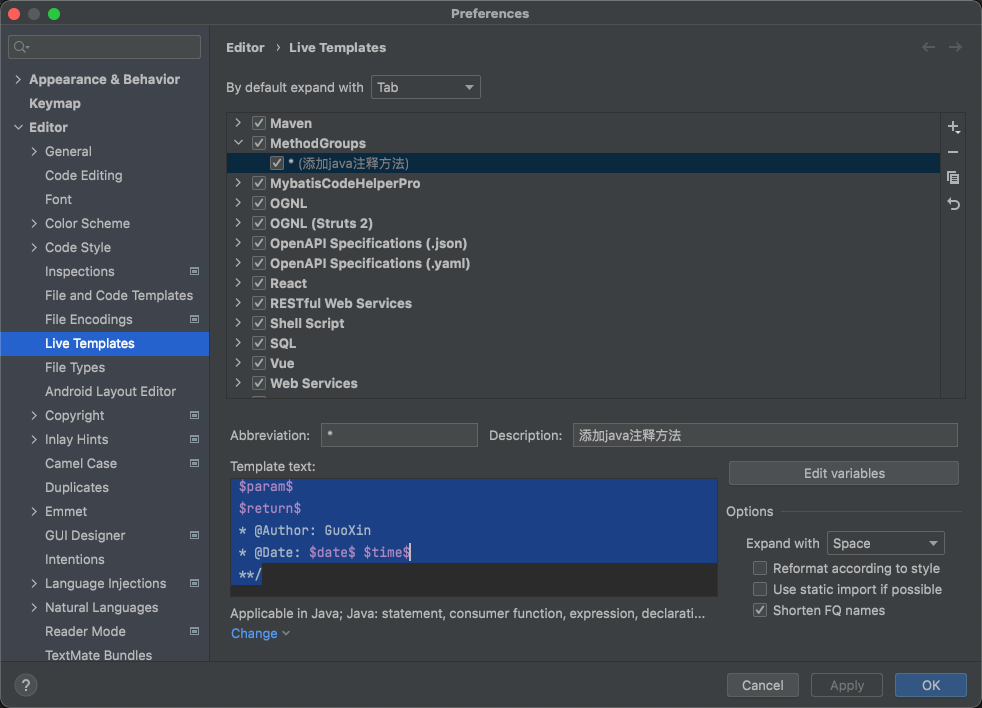Screen dimensions: 982x708
Task: Confirm preferences with OK button
Action: 931,685
